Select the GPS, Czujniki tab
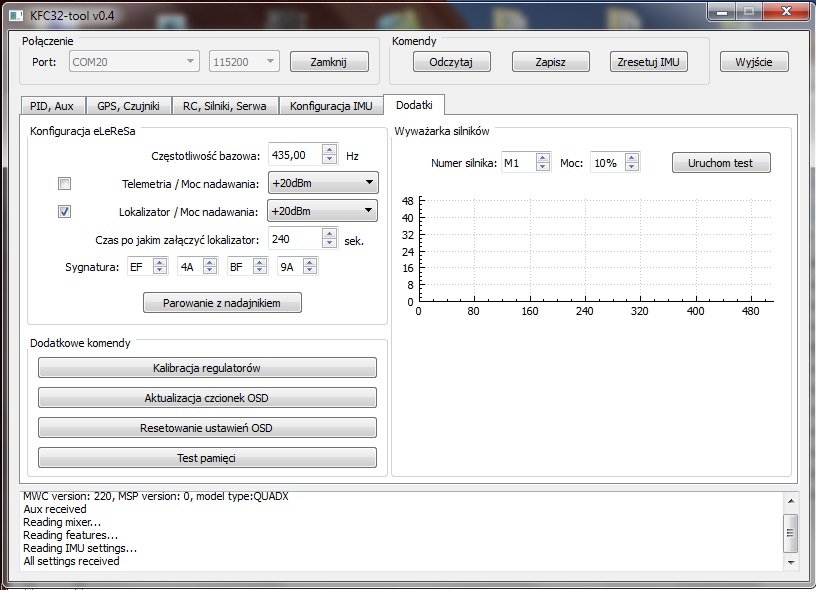The image size is (816, 590). [128, 105]
